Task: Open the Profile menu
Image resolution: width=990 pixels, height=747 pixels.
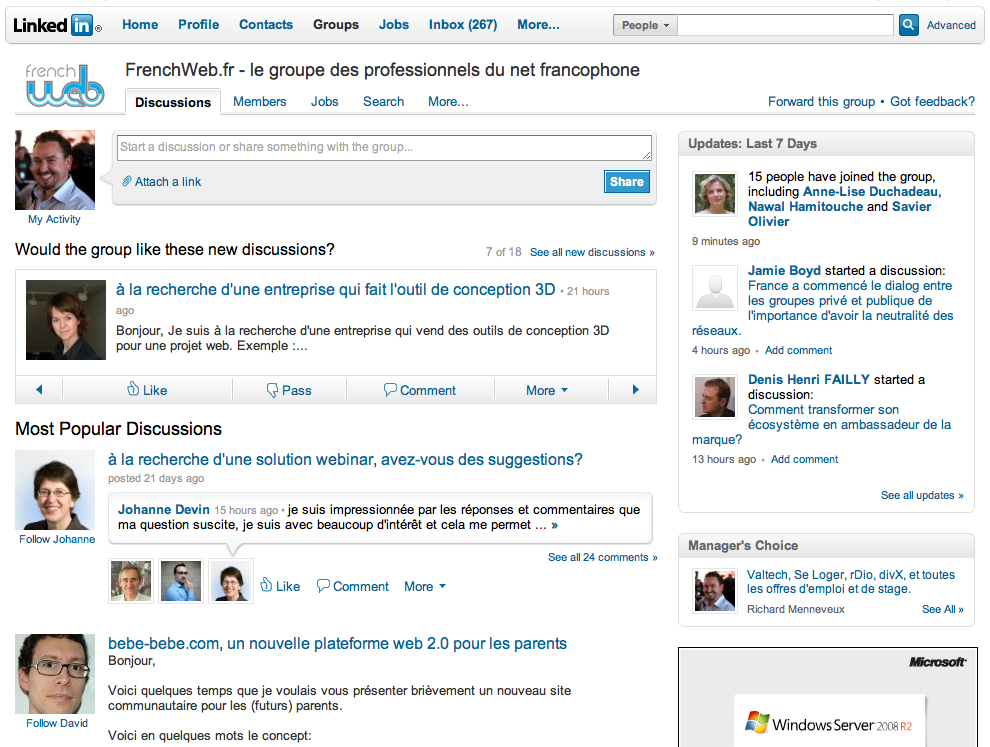Action: [198, 25]
